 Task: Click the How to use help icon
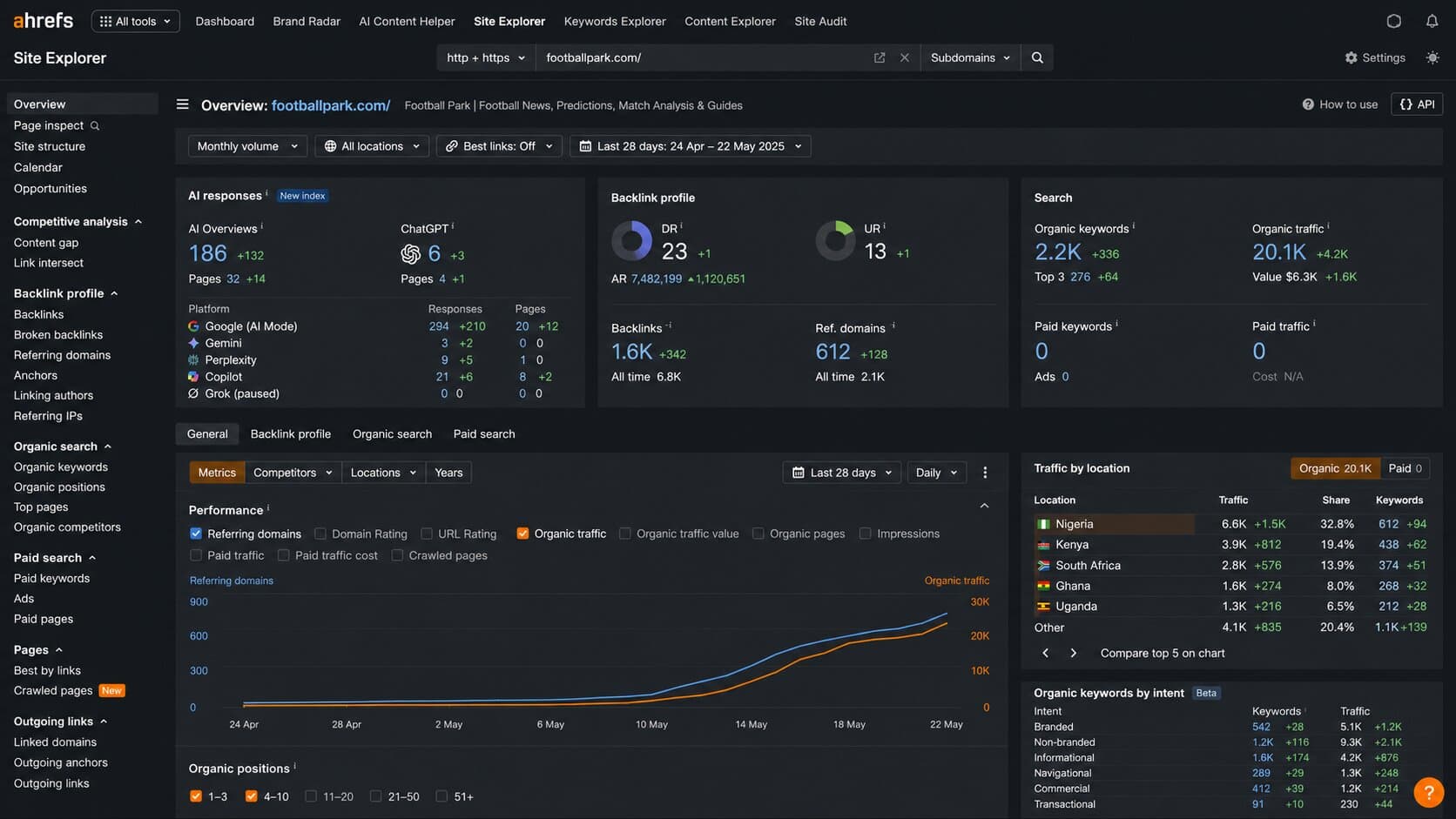click(1308, 104)
